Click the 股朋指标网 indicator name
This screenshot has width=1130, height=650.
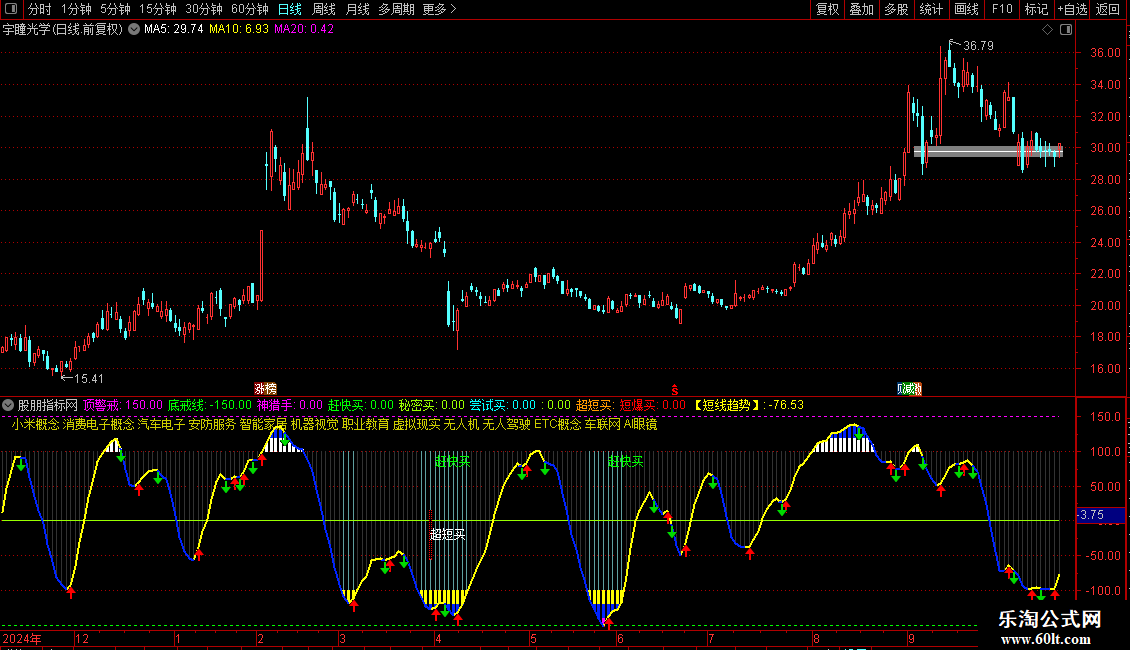pos(48,405)
